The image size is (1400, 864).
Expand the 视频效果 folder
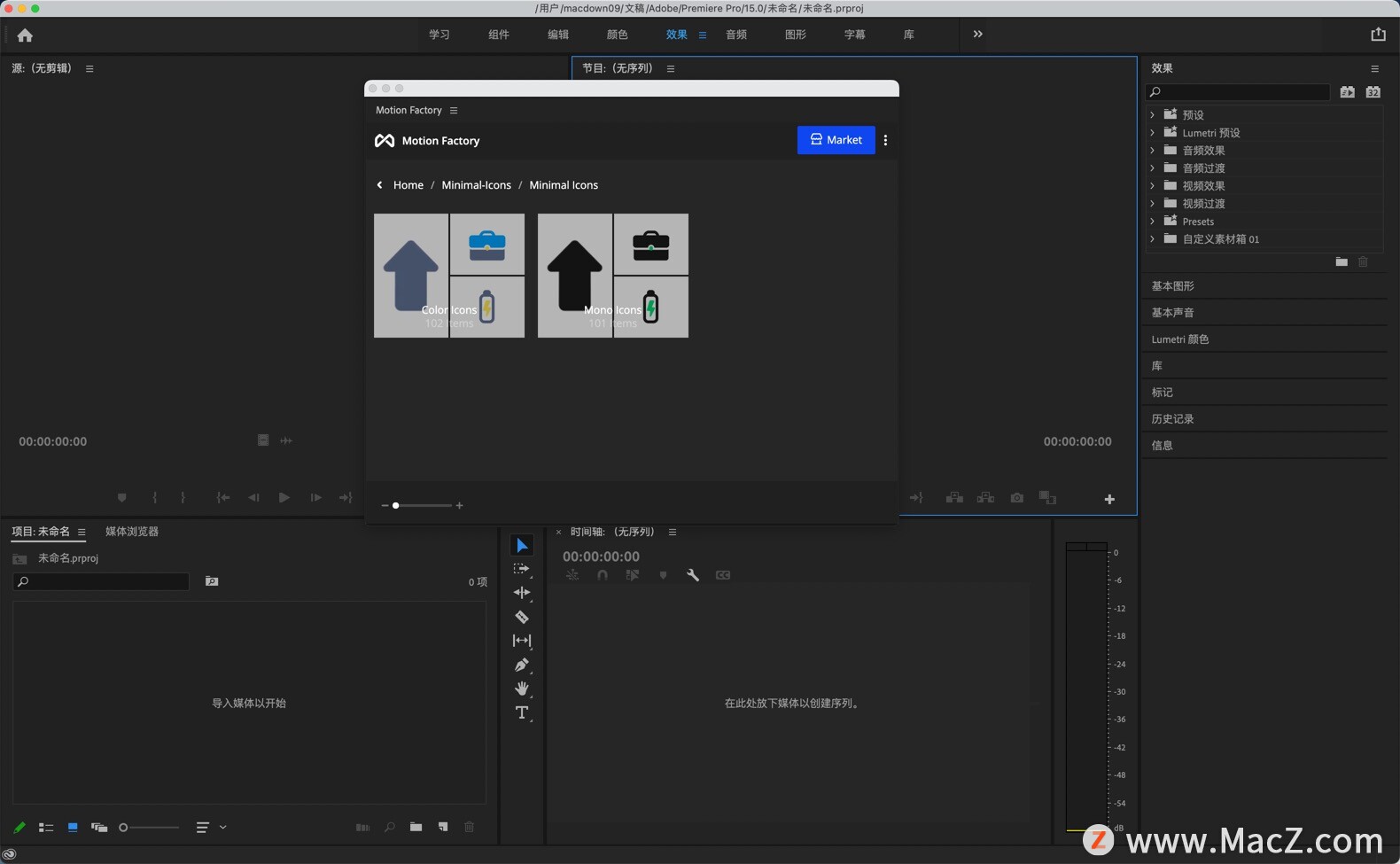(1152, 185)
